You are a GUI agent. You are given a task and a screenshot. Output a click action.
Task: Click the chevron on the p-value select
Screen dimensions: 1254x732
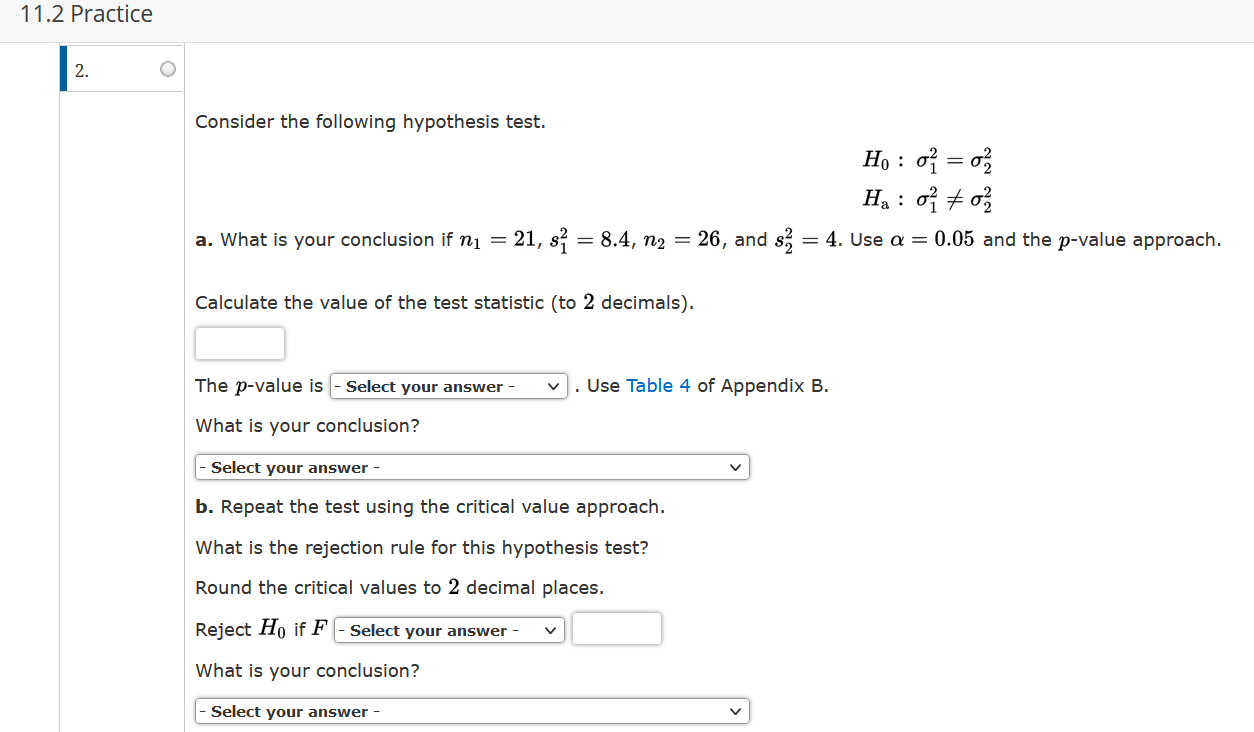551,386
